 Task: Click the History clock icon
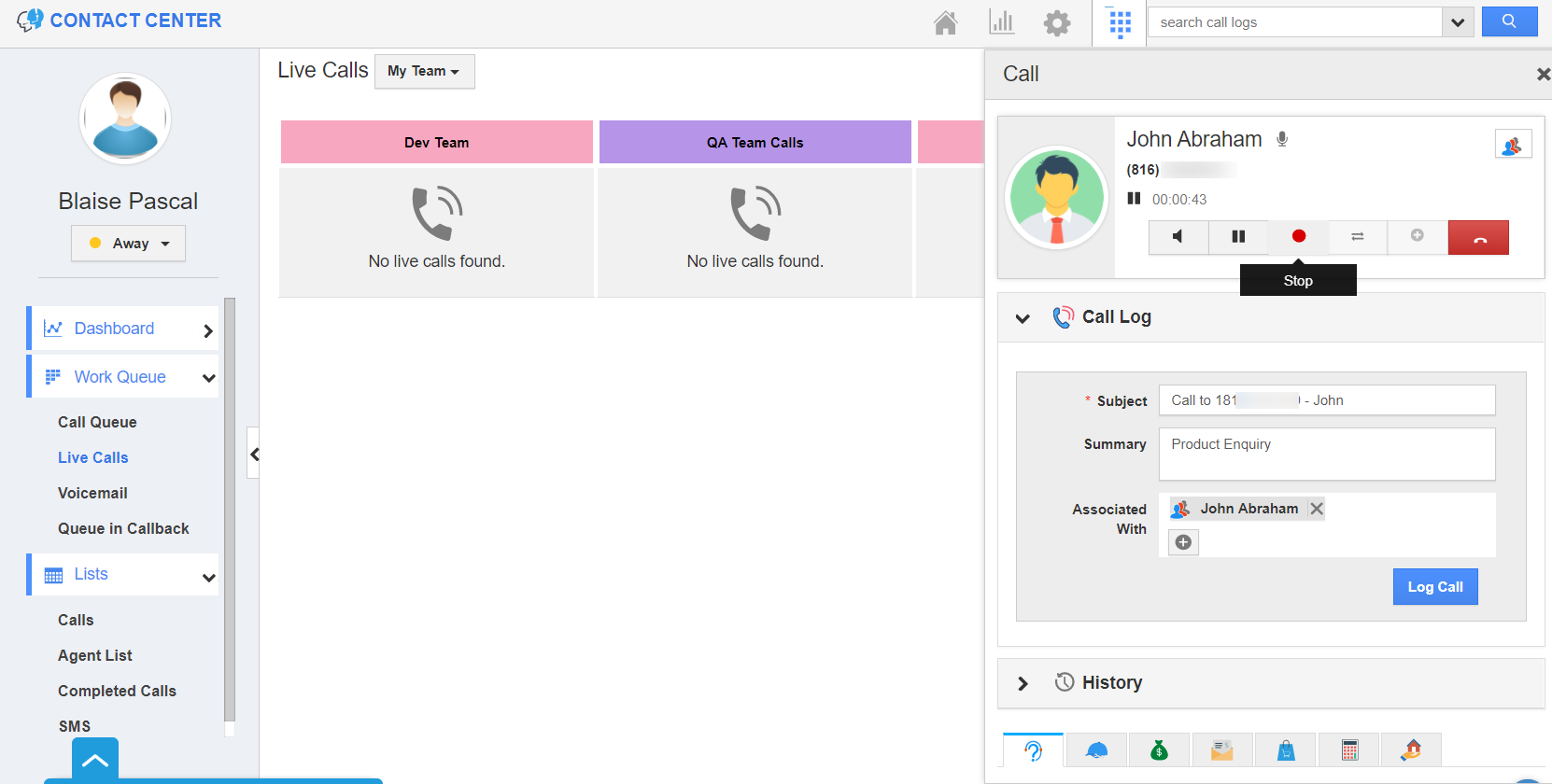pos(1064,682)
